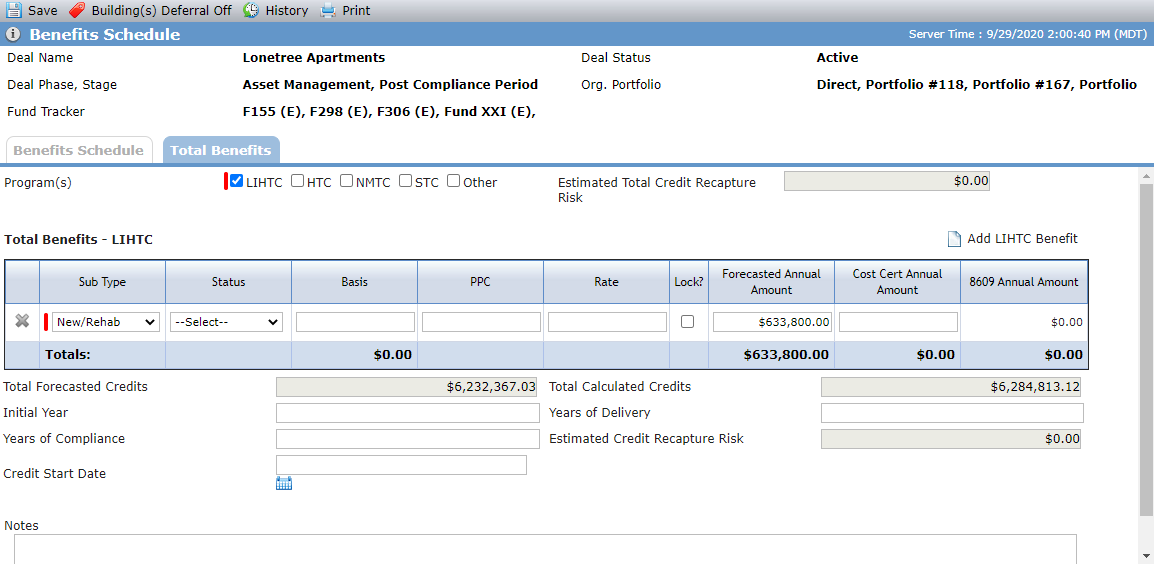Click the Status column header
The height and width of the screenshot is (564, 1154).
pos(228,281)
